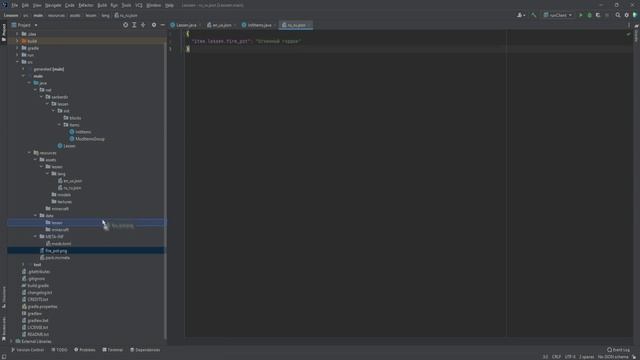Open Project tool window stripe button

[4, 32]
